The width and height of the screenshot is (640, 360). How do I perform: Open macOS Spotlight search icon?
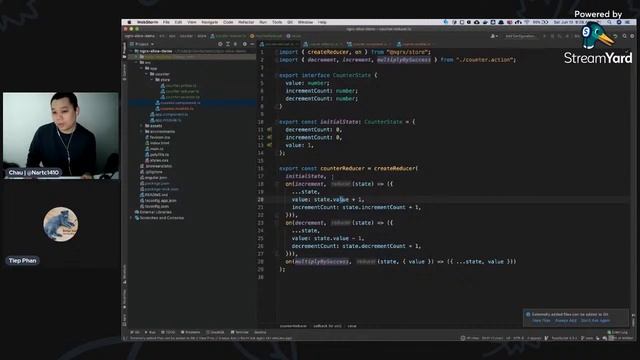coord(609,22)
